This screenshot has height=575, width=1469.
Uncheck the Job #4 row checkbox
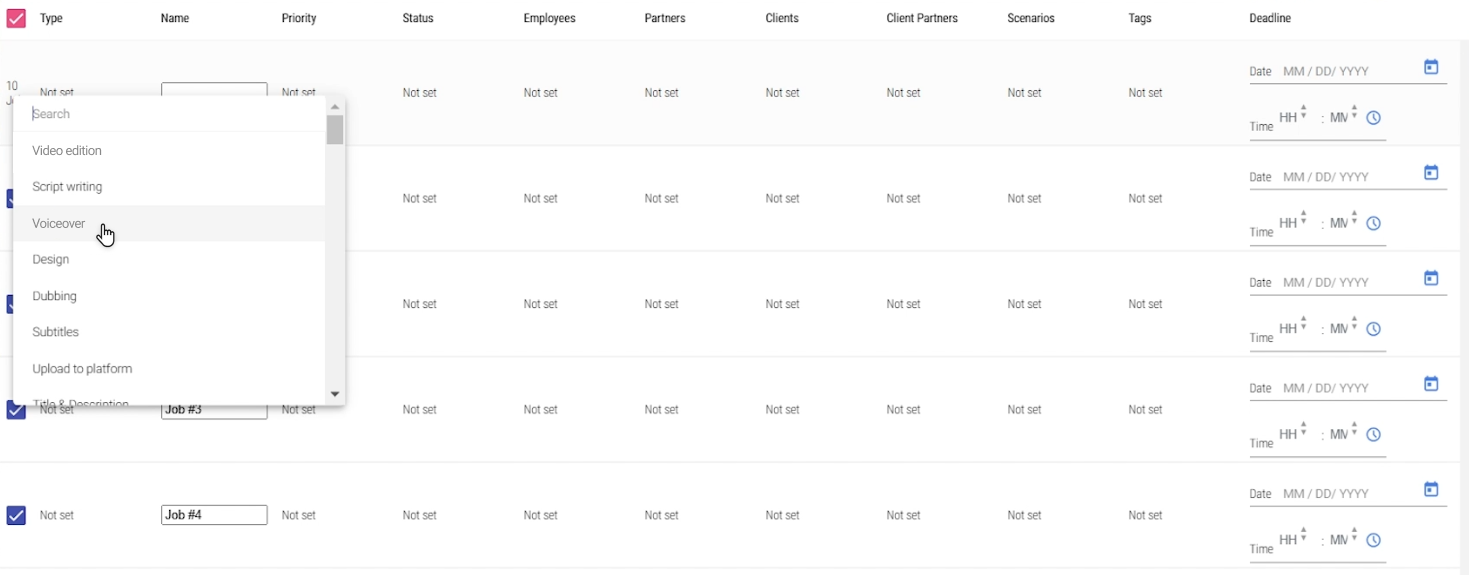click(16, 515)
